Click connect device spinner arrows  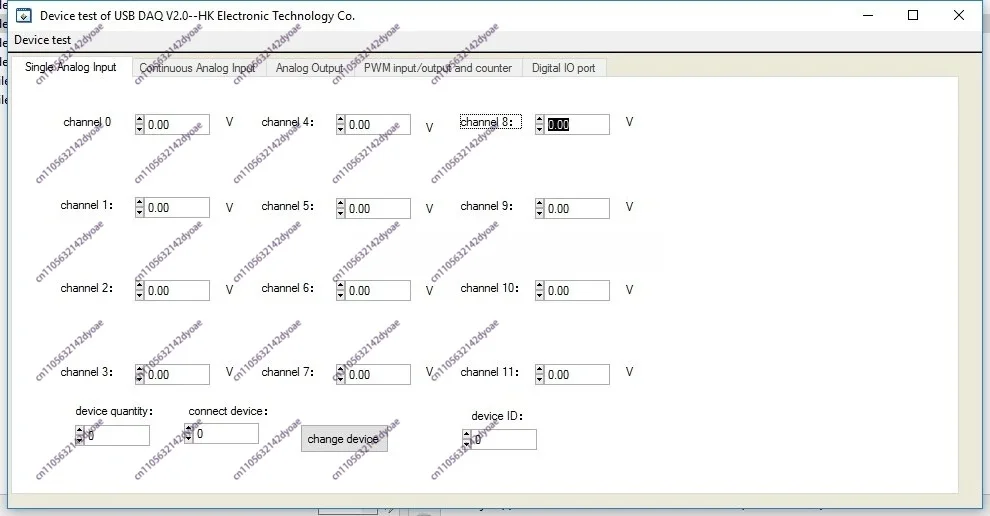188,434
